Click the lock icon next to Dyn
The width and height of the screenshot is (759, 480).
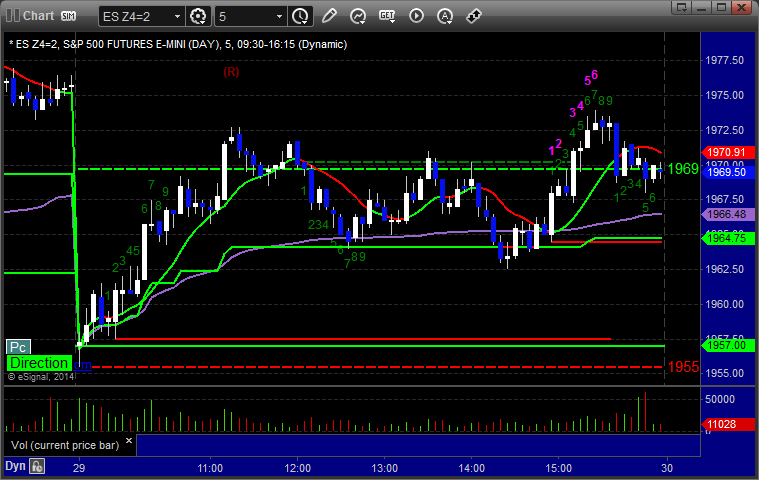tap(37, 466)
